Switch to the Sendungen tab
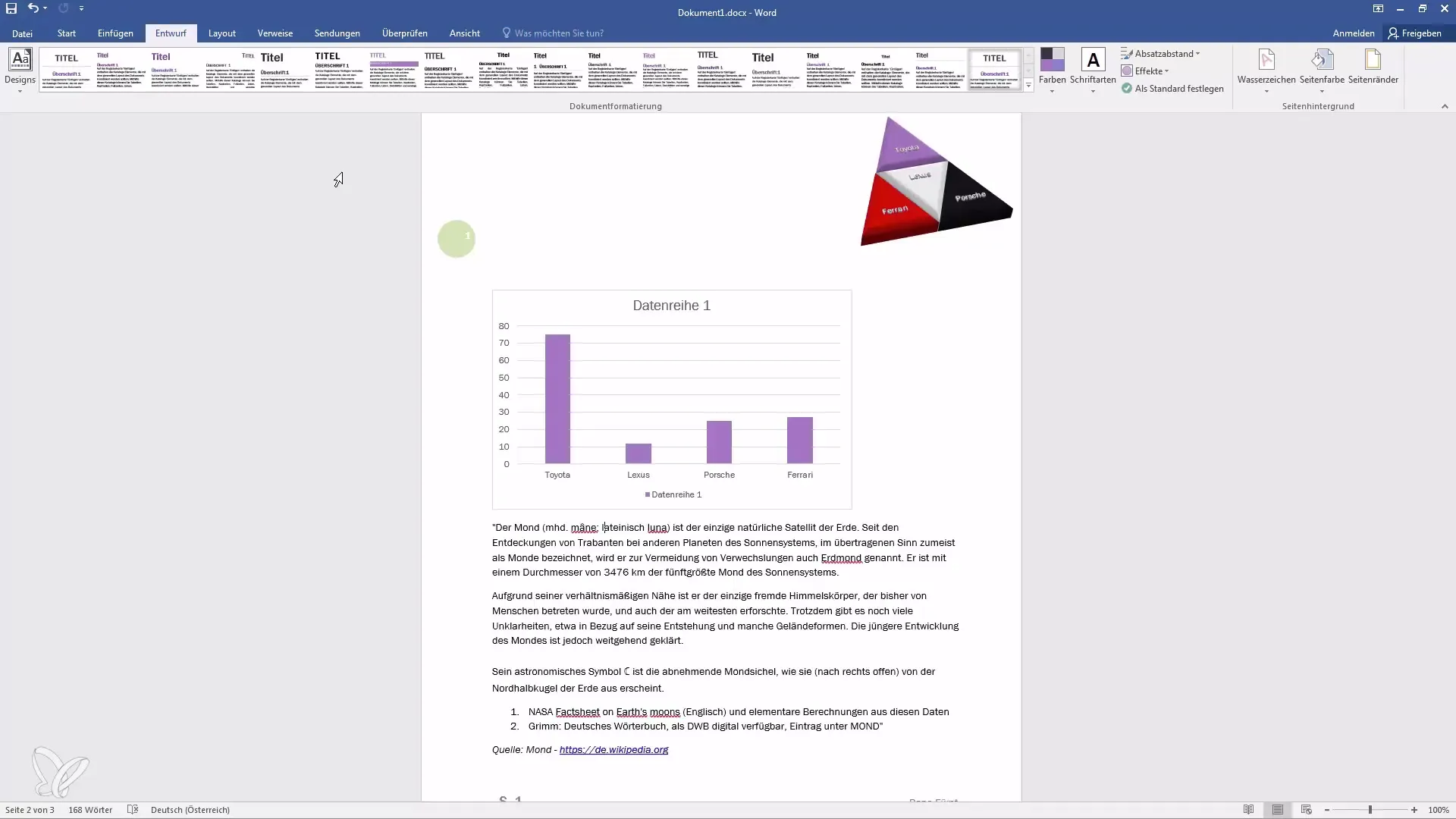The width and height of the screenshot is (1456, 819). (x=337, y=33)
